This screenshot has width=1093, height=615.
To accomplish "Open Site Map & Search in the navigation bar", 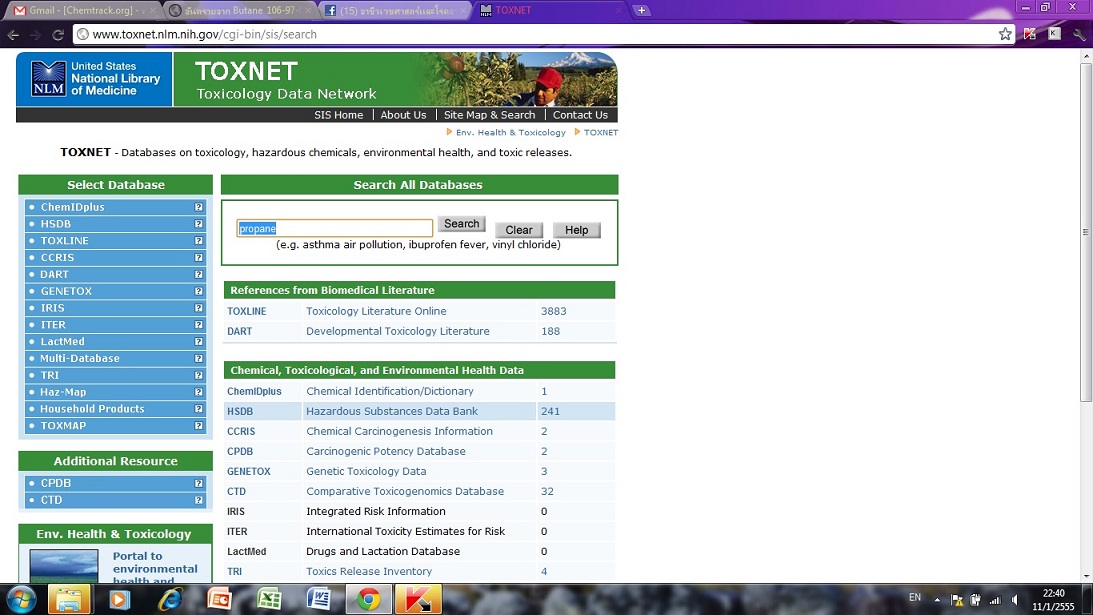I will click(489, 115).
